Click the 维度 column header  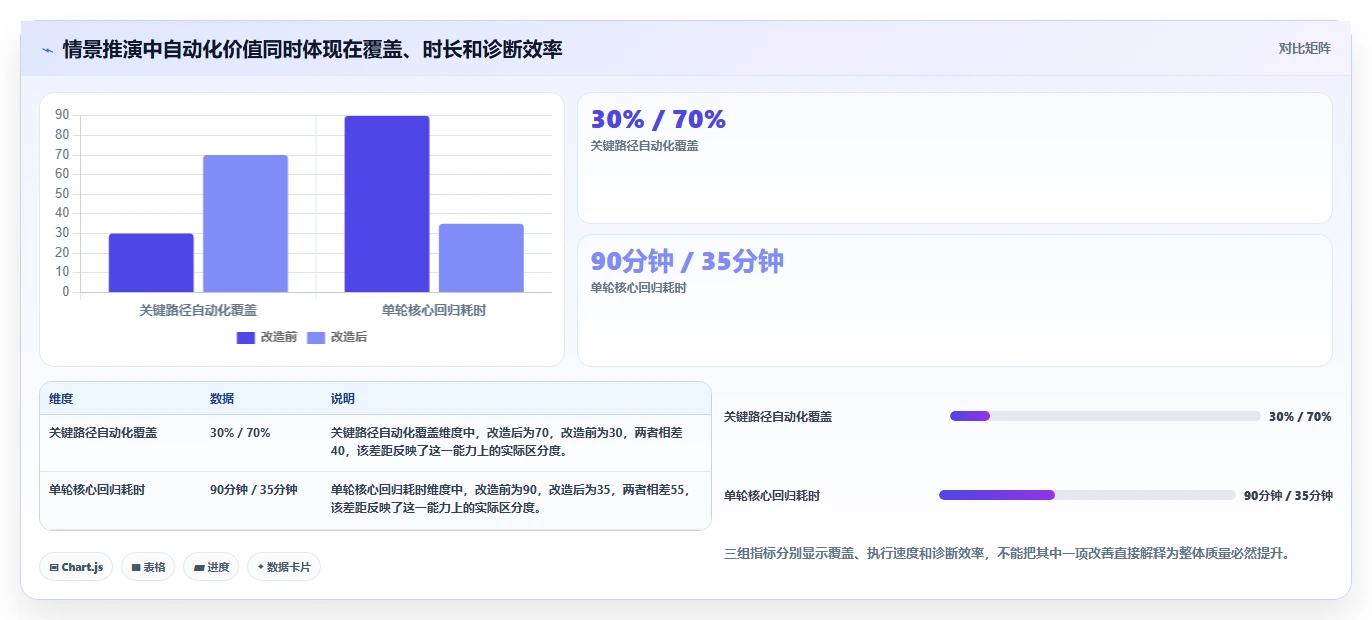[120, 398]
